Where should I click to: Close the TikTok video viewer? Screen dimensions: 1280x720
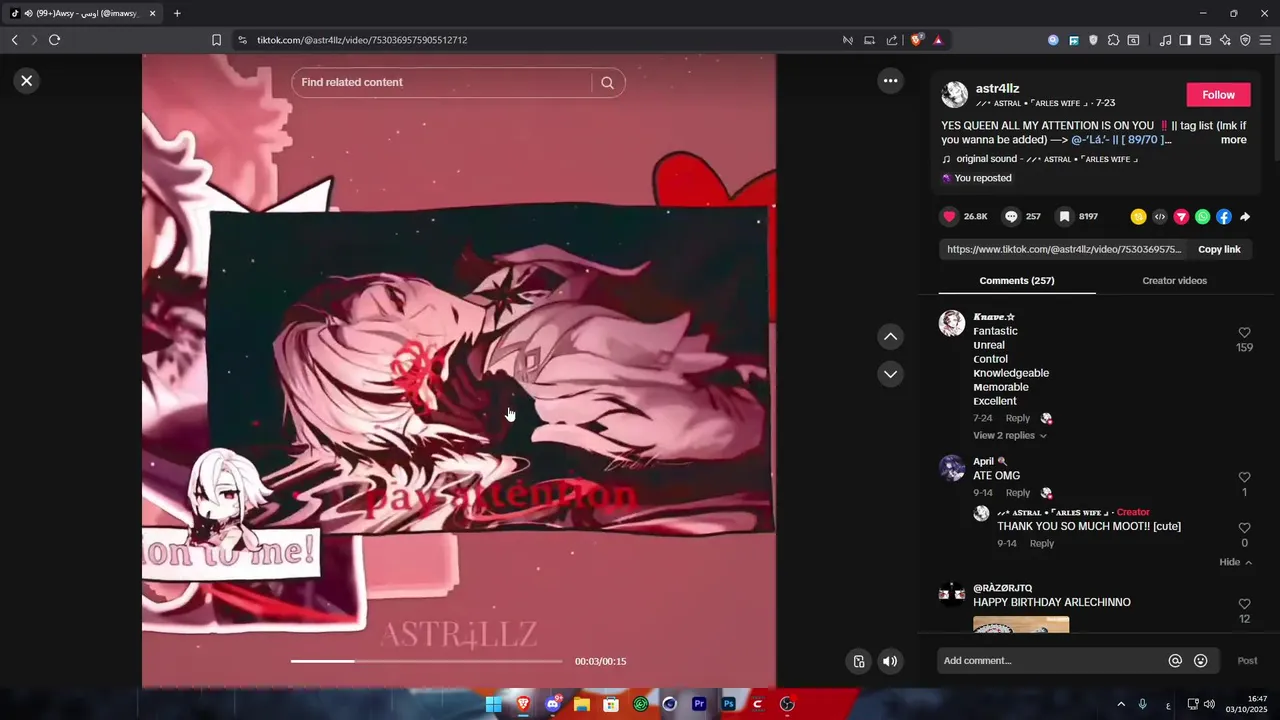coord(27,81)
